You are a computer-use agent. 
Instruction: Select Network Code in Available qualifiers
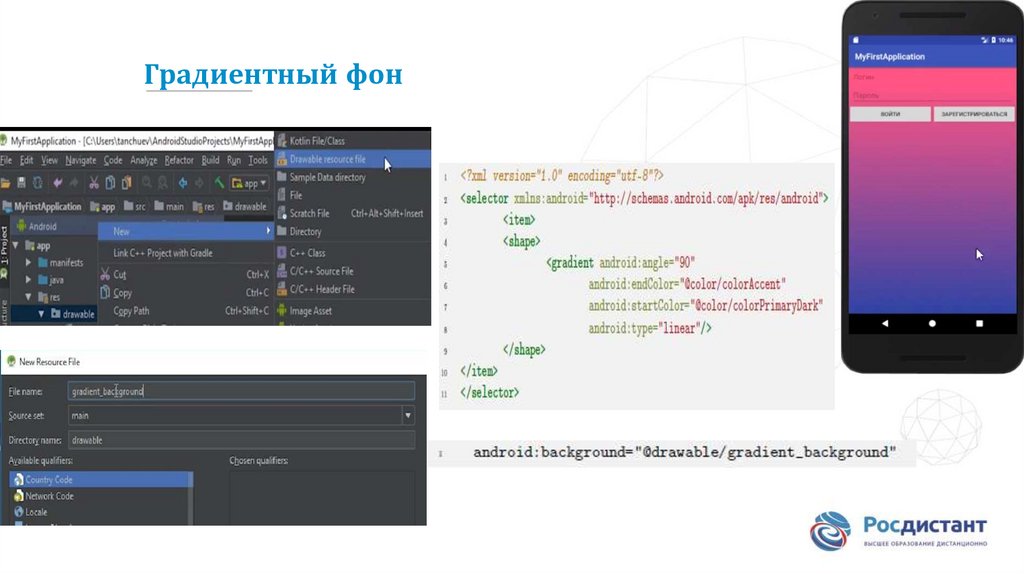click(49, 496)
